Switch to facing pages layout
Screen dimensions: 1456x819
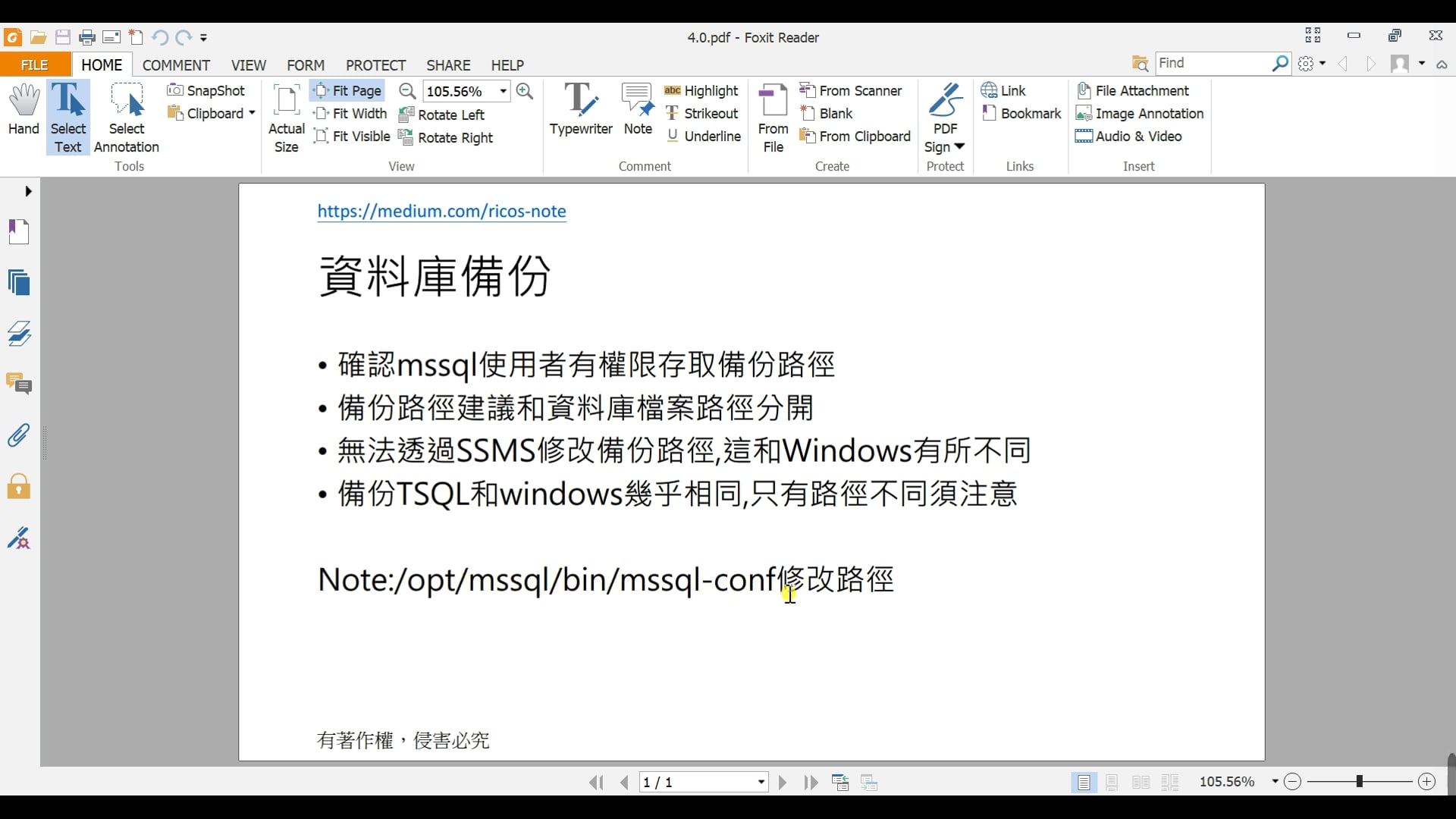1141,783
